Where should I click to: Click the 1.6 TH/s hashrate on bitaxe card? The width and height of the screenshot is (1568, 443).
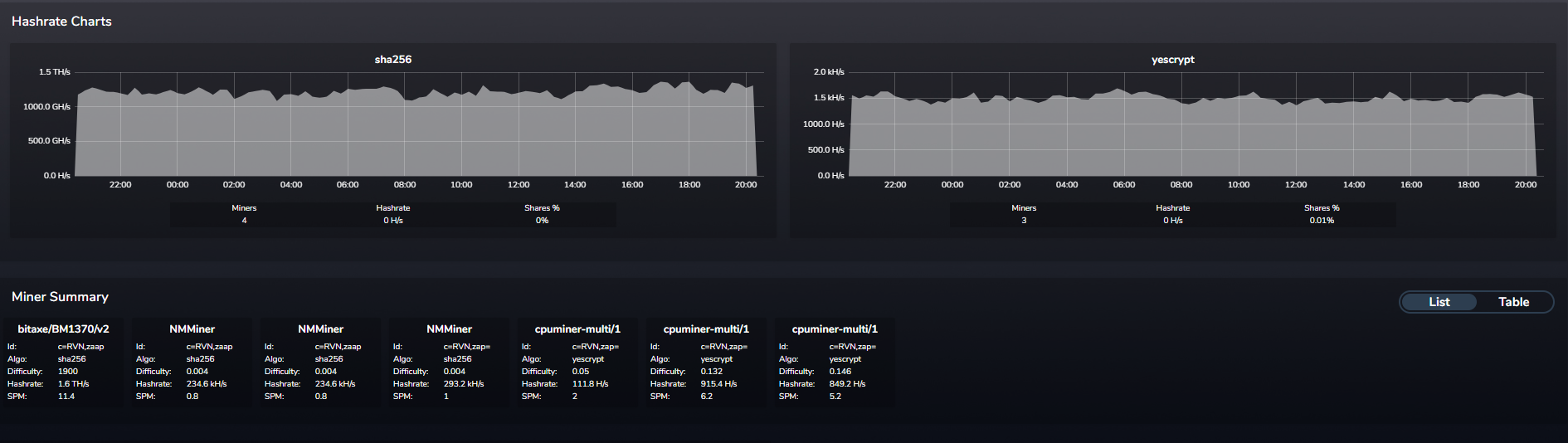73,384
